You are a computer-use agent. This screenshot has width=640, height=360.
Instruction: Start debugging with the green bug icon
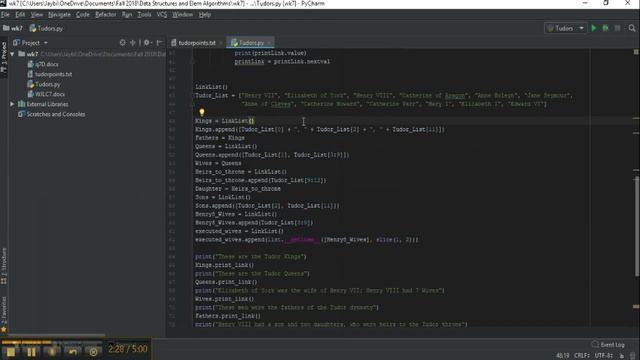(x=605, y=28)
